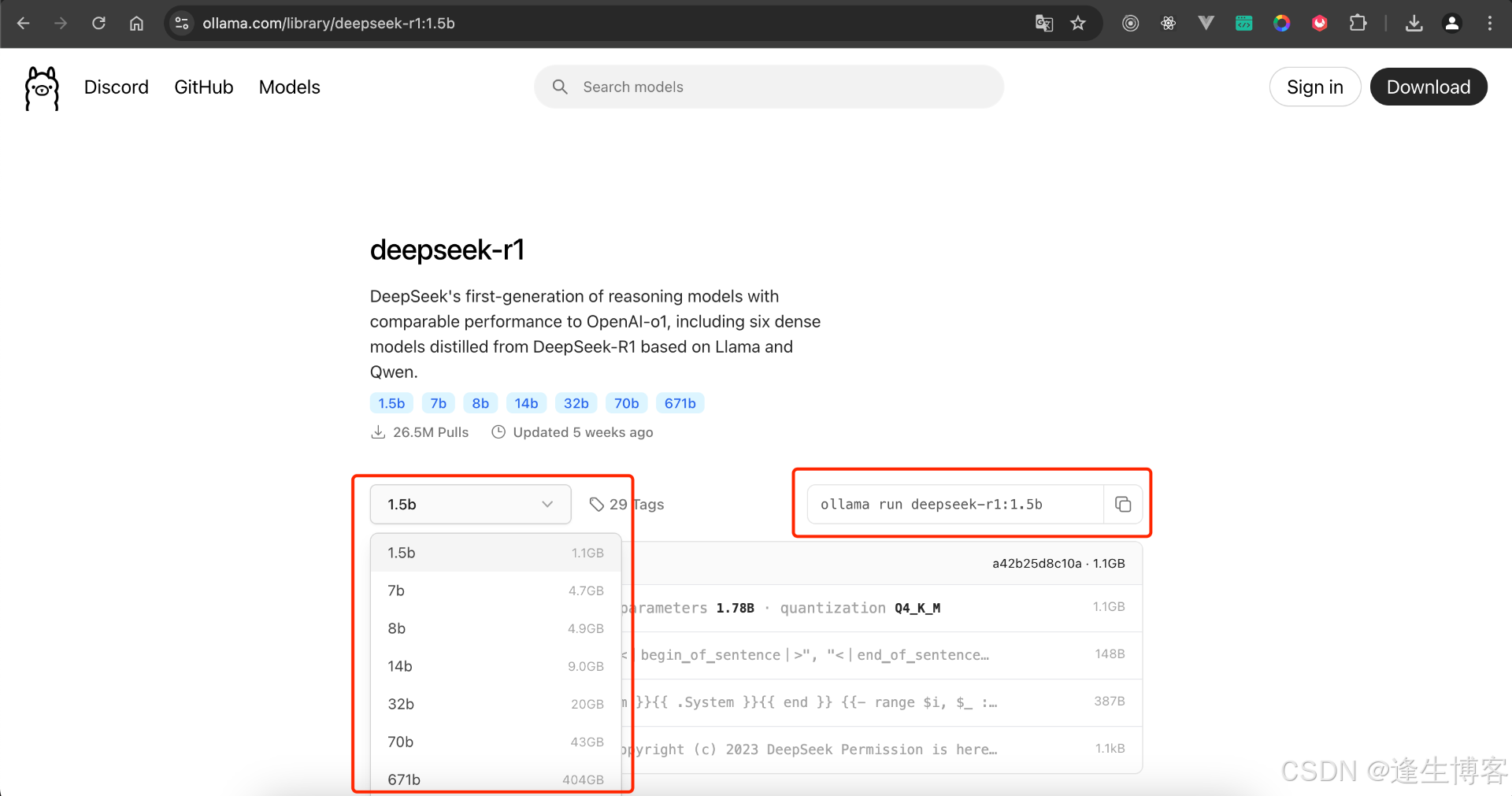Click the search magnifier icon
1512x796 pixels.
(560, 87)
